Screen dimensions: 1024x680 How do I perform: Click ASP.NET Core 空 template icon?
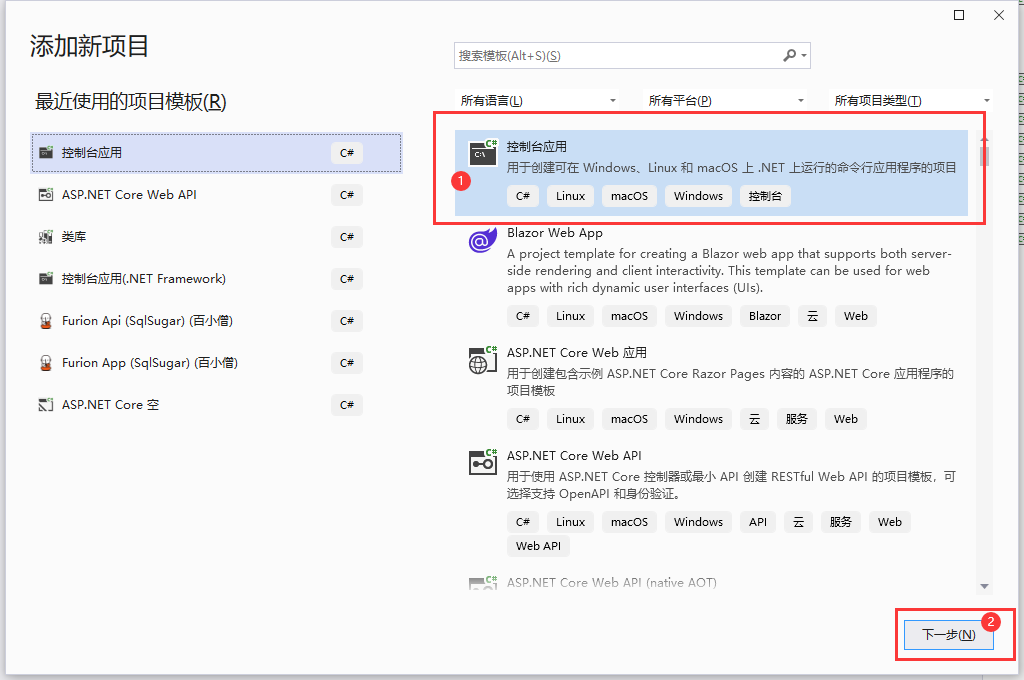pyautogui.click(x=46, y=405)
